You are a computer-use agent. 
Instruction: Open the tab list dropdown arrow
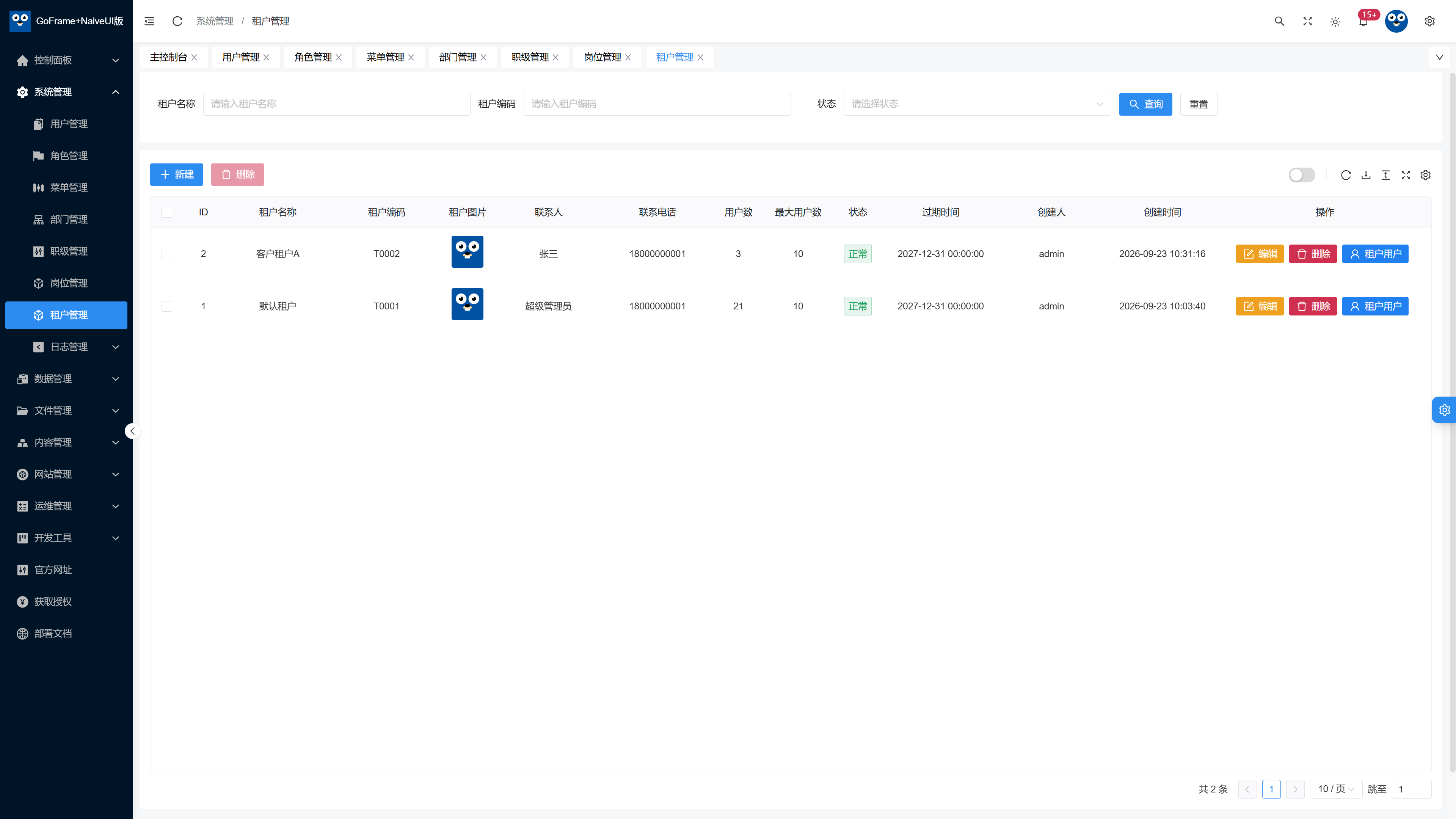pos(1439,57)
